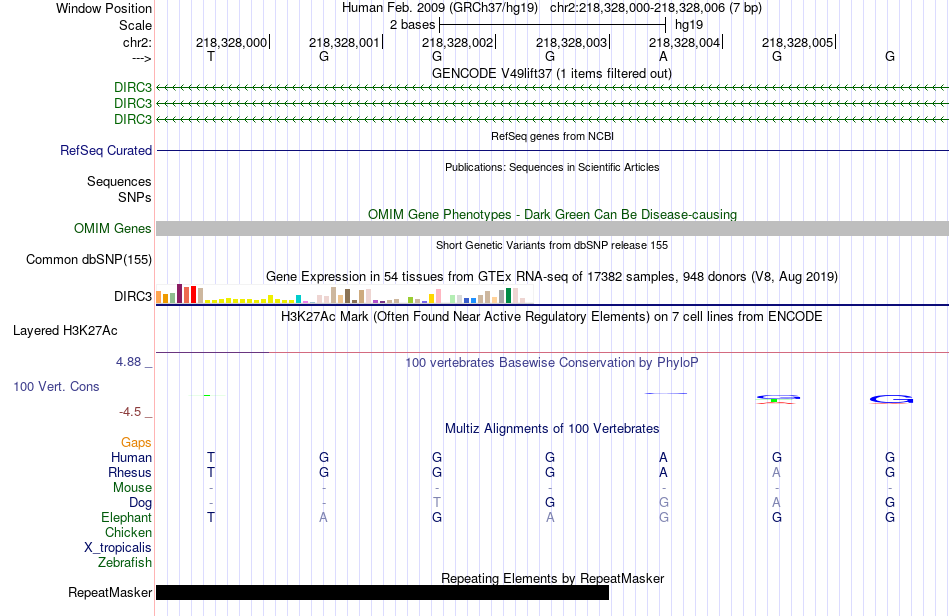Select the Scale label in the ruler
Image resolution: width=950 pixels, height=616 pixels.
(135, 25)
